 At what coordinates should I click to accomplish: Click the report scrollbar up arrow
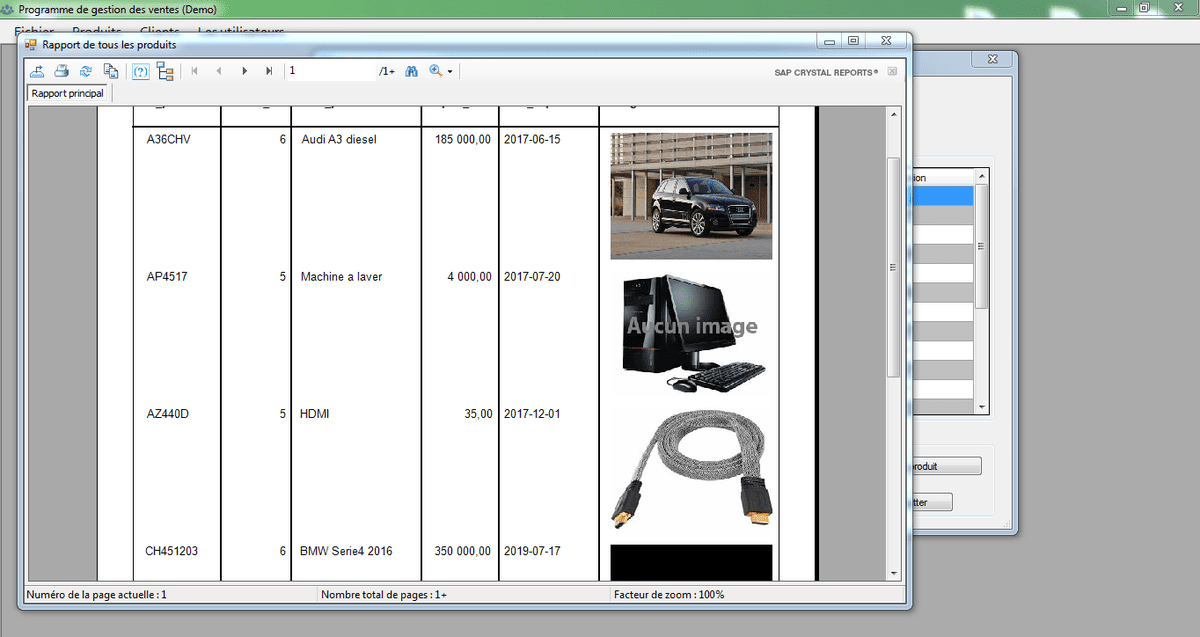click(894, 115)
